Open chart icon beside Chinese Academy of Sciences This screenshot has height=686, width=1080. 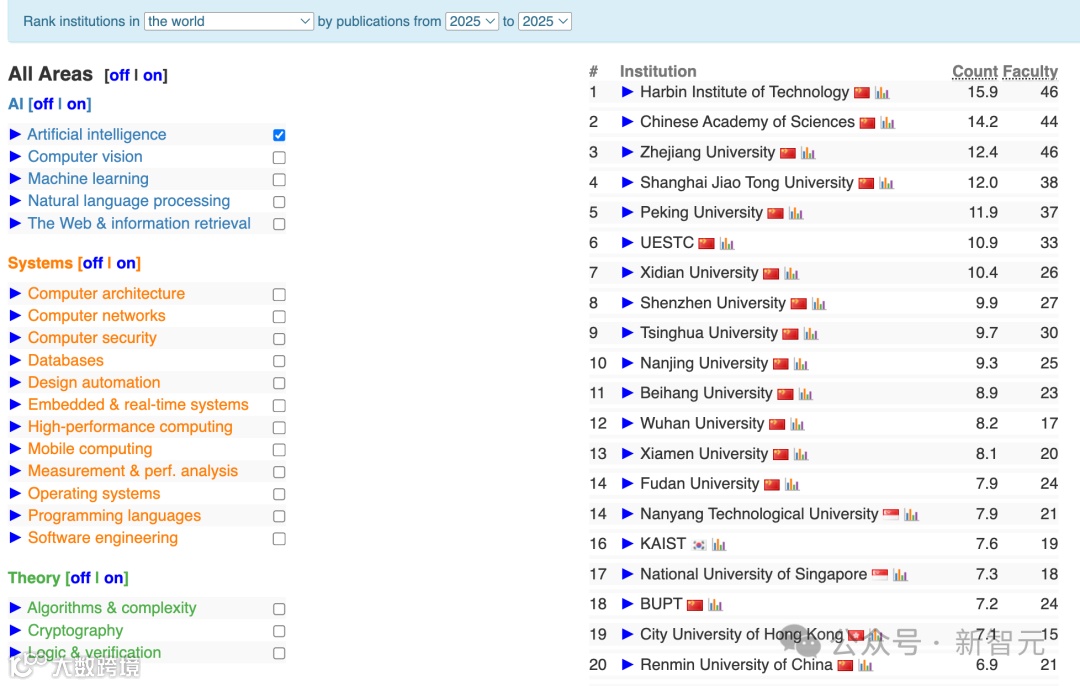click(x=888, y=123)
